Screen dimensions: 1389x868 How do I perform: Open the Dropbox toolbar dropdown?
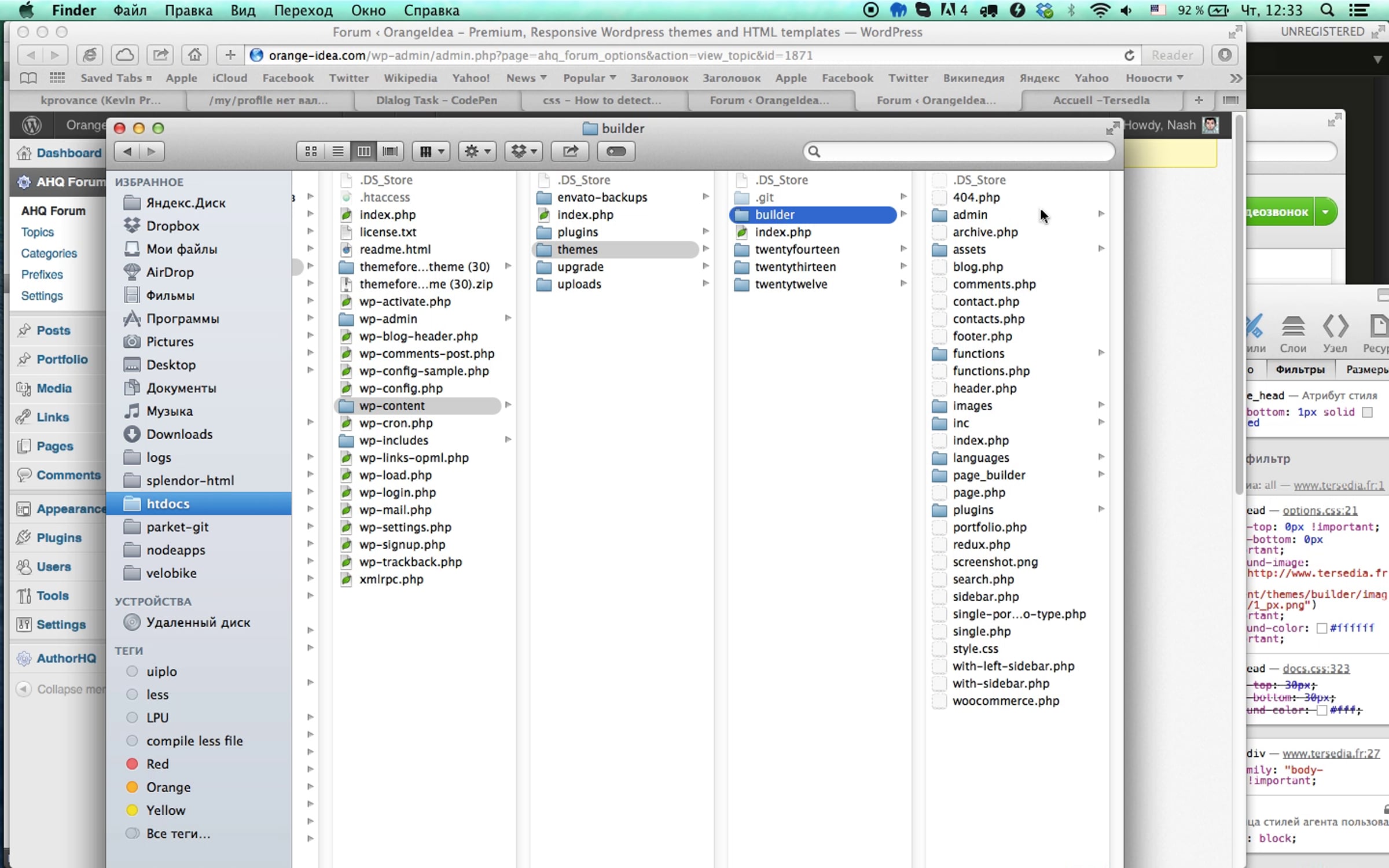(x=524, y=152)
